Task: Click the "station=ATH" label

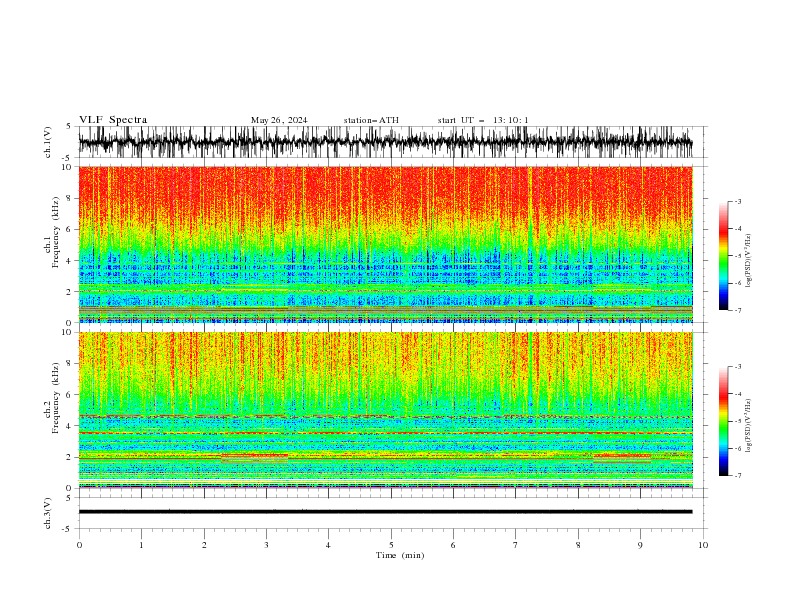Action: [371, 120]
